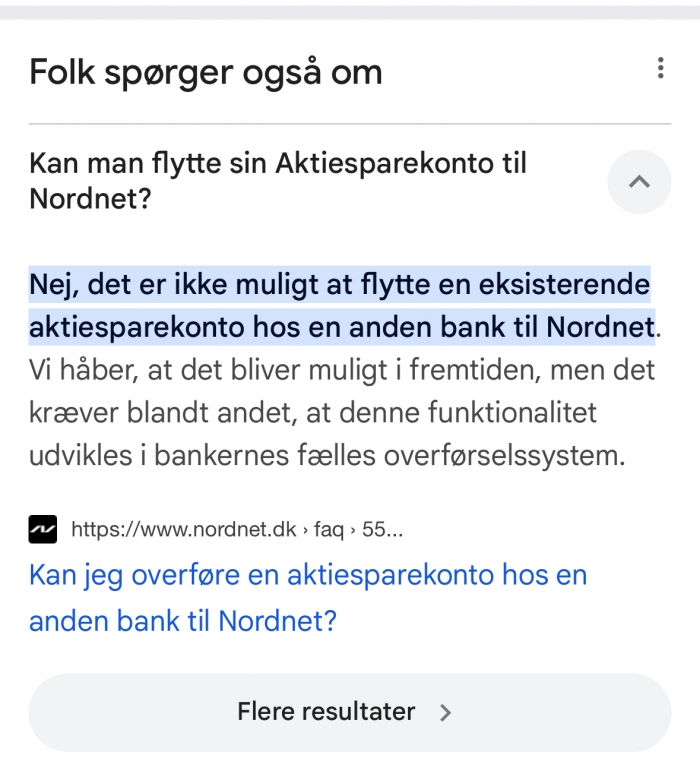
Task: Click the Nordnet favicon logo
Action: pyautogui.click(x=43, y=529)
